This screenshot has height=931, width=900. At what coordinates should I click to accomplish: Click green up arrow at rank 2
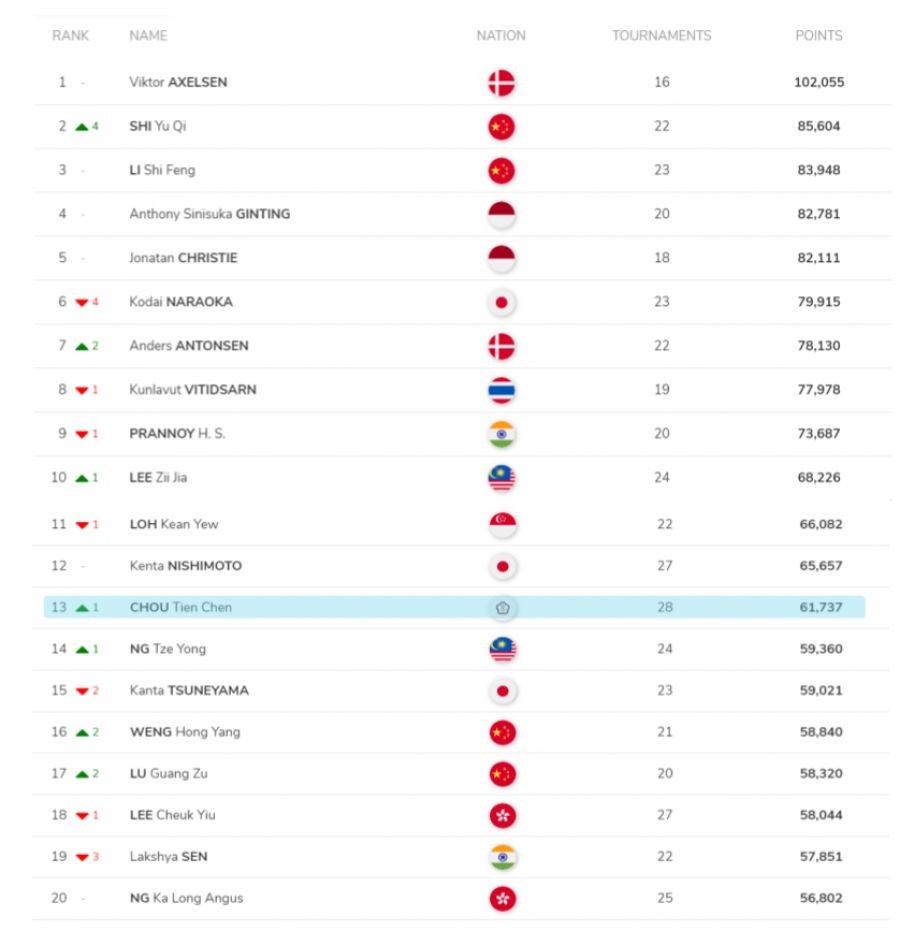pyautogui.click(x=81, y=127)
